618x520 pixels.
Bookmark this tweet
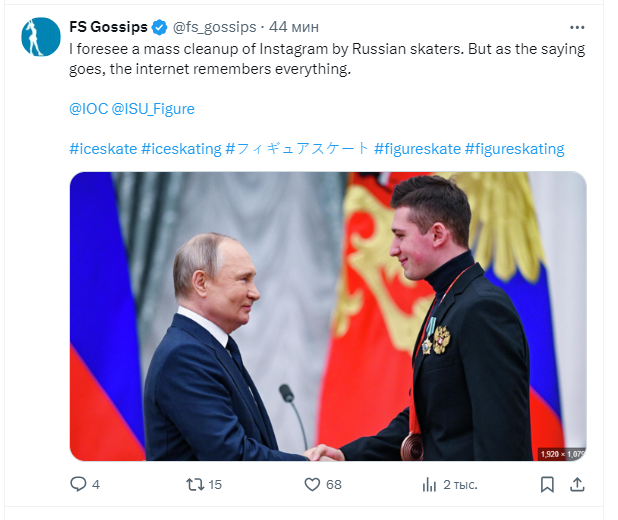coord(547,485)
